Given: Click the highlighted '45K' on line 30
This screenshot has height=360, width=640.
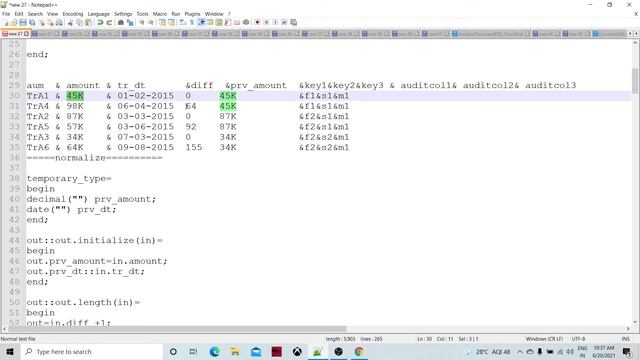Looking at the screenshot, I should (x=75, y=96).
